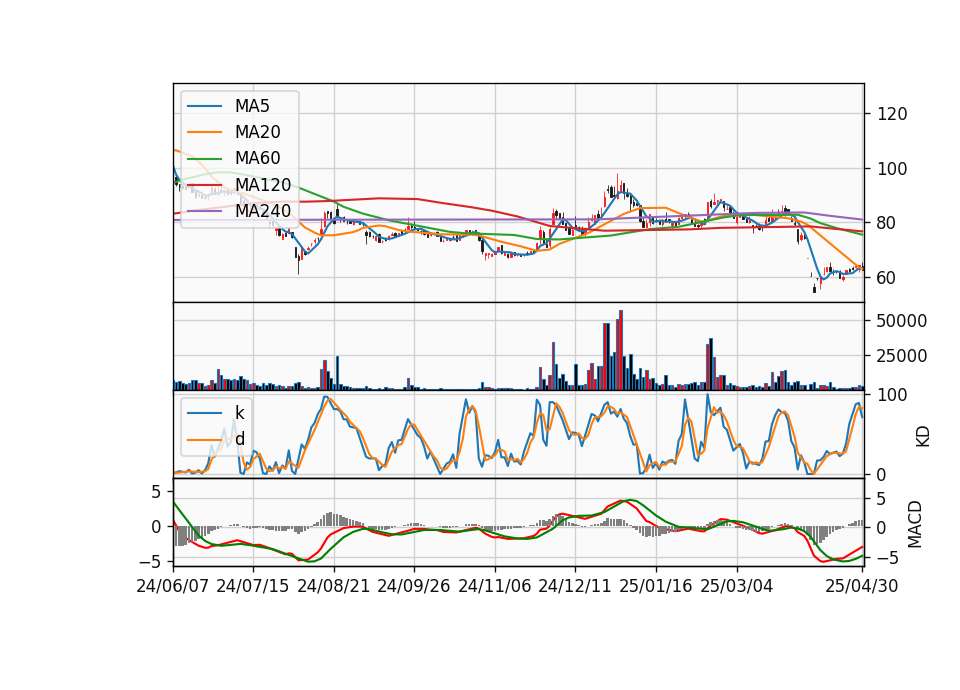The height and width of the screenshot is (690, 960).
Task: Click the 60 price axis tick label
Action: 887,278
